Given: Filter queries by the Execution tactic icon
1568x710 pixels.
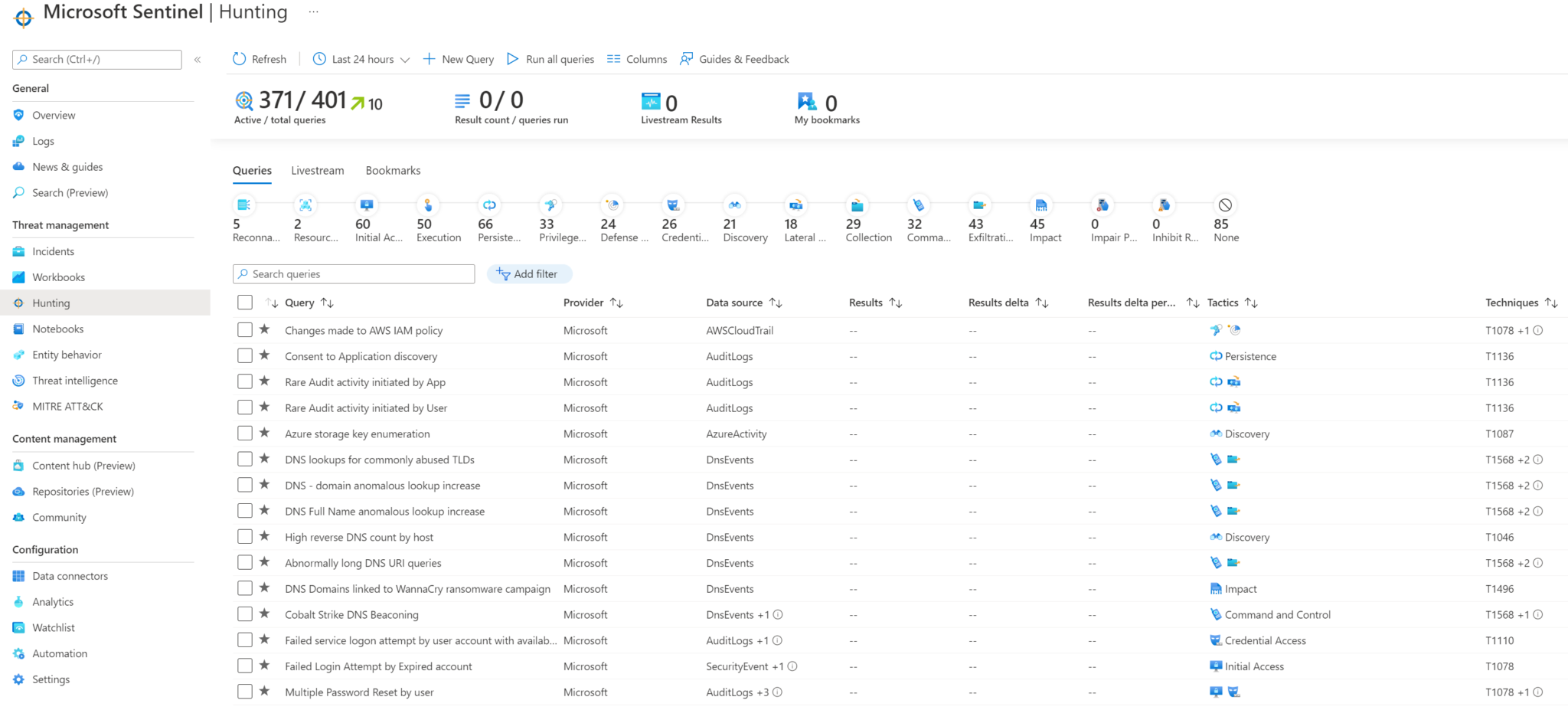Looking at the screenshot, I should [x=428, y=205].
